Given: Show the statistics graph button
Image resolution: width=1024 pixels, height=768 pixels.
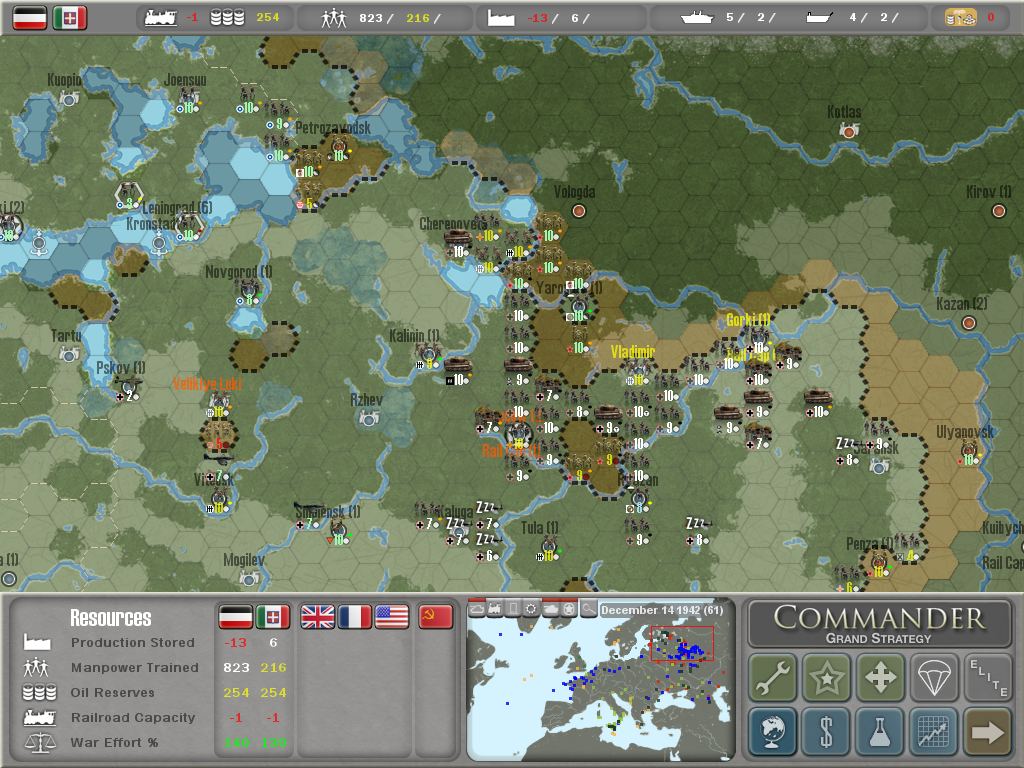Looking at the screenshot, I should [934, 732].
